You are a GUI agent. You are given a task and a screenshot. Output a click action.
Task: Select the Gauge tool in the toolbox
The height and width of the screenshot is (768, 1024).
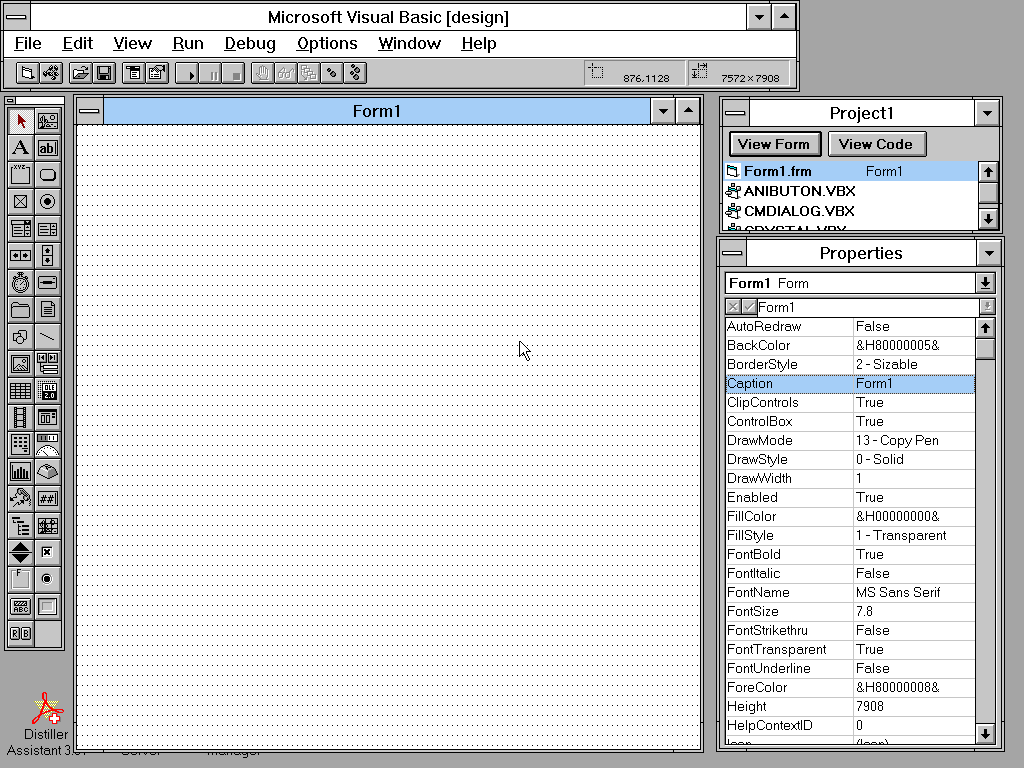(48, 445)
